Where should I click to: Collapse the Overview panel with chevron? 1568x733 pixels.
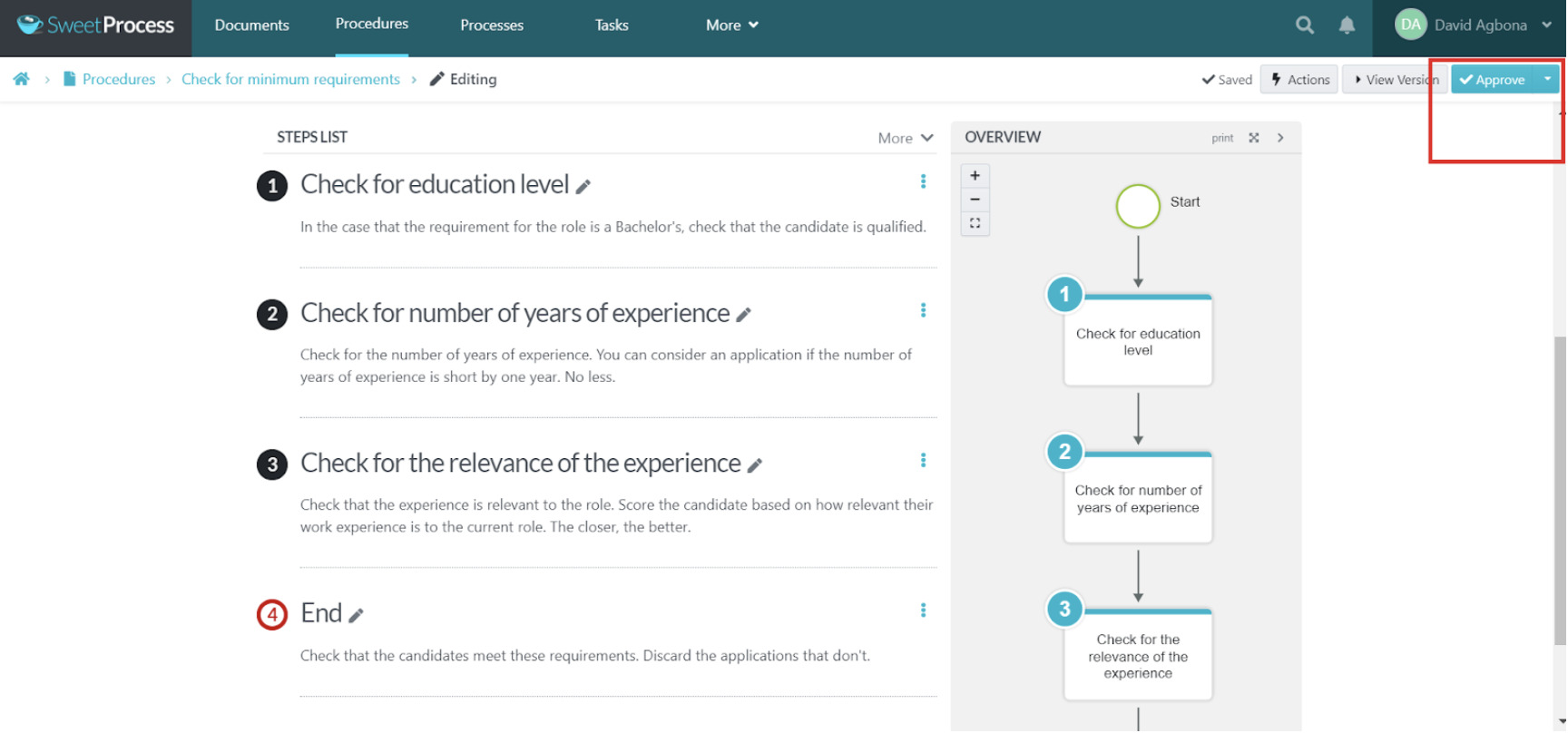(1280, 138)
